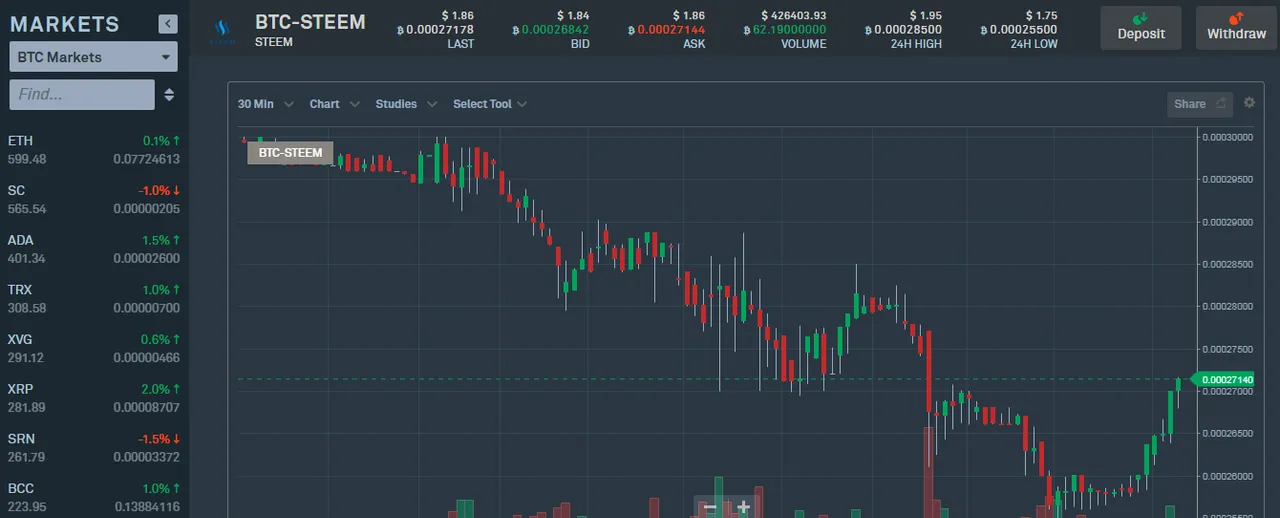Focus the Find market search field
Screen dimensions: 1280x518
pos(82,94)
